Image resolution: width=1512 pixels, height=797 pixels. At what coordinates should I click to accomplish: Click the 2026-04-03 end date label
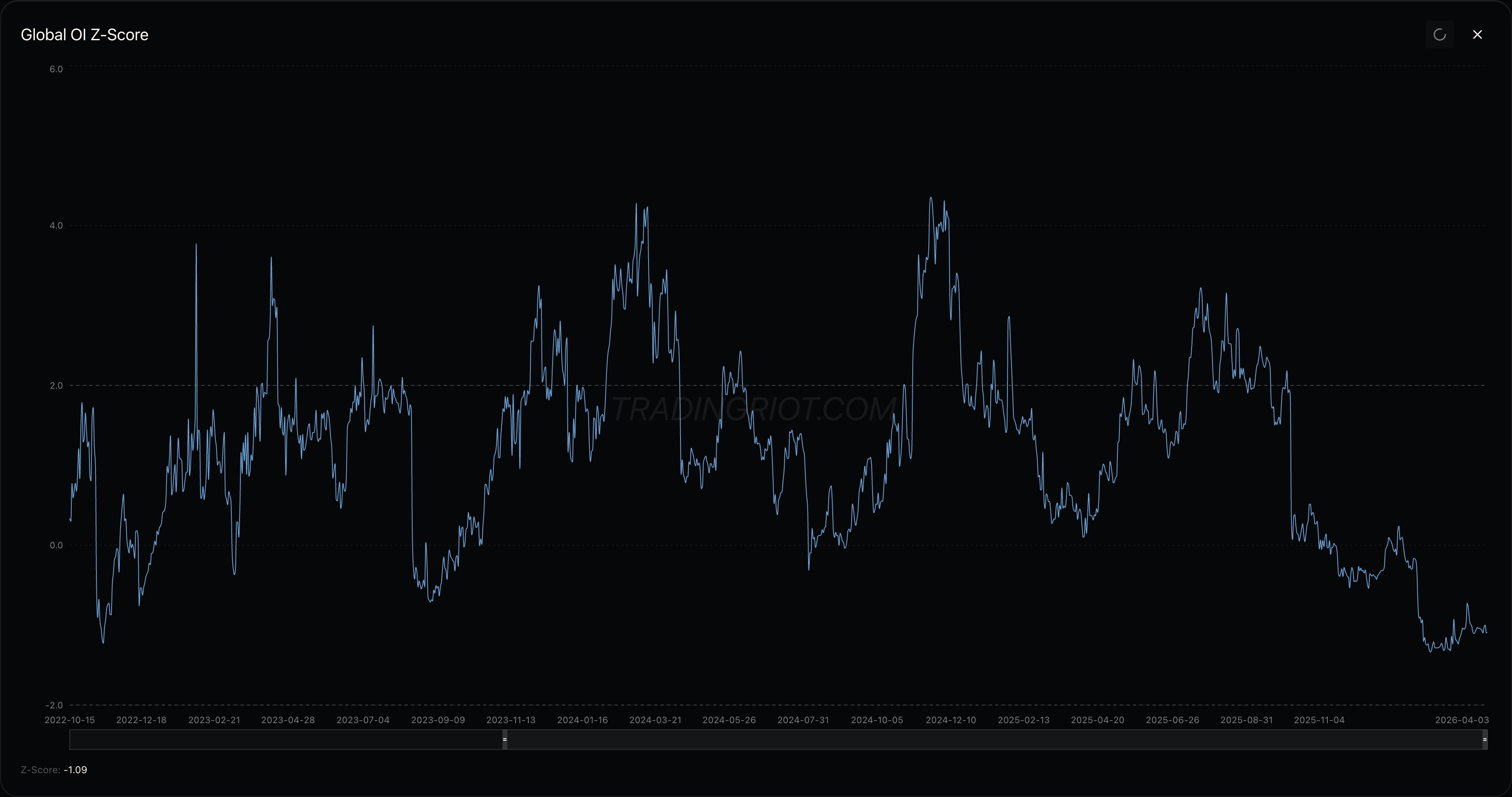click(x=1462, y=720)
